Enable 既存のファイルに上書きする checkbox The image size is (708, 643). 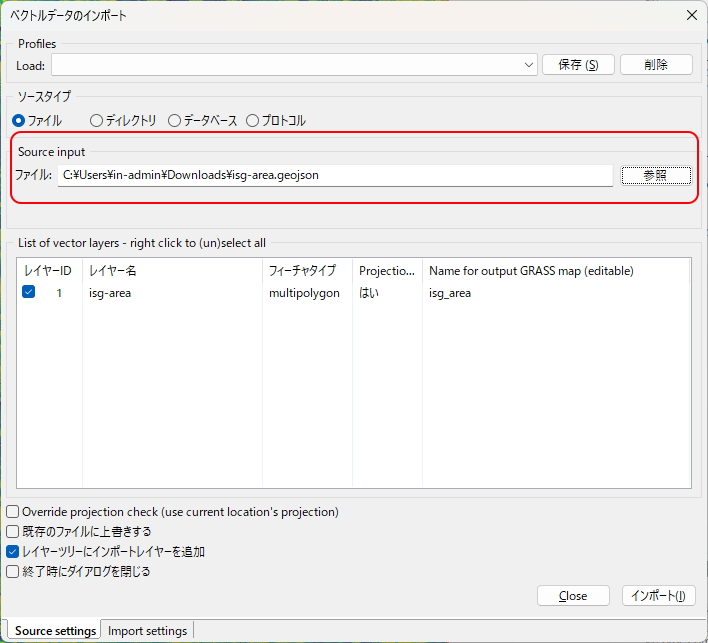click(x=13, y=531)
